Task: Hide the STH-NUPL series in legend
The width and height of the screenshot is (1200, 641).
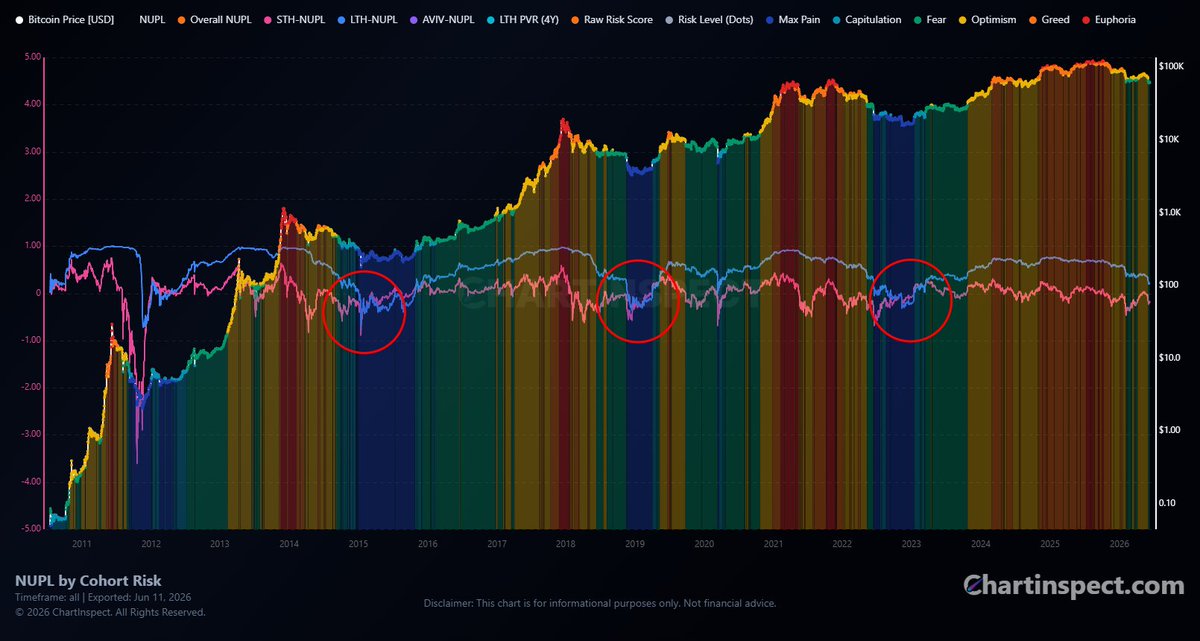Action: coord(297,19)
